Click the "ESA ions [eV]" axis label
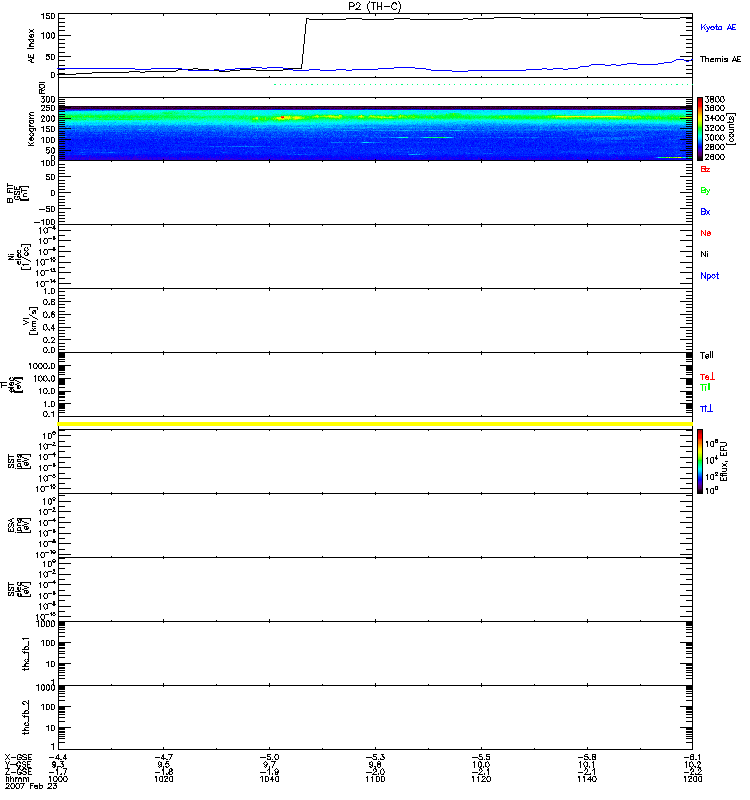This screenshot has width=750, height=800. coord(19,525)
